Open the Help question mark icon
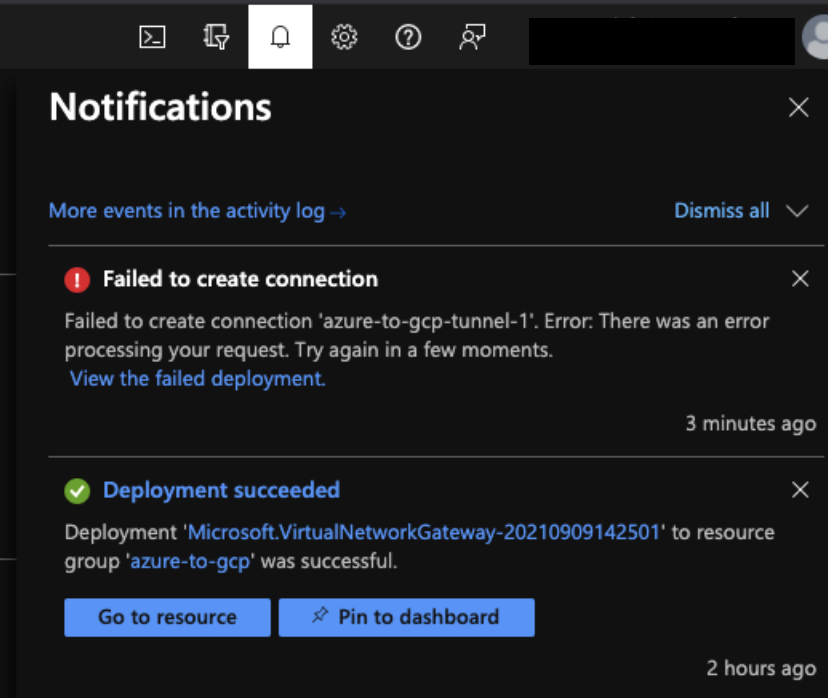Viewport: 828px width, 698px height. (408, 37)
